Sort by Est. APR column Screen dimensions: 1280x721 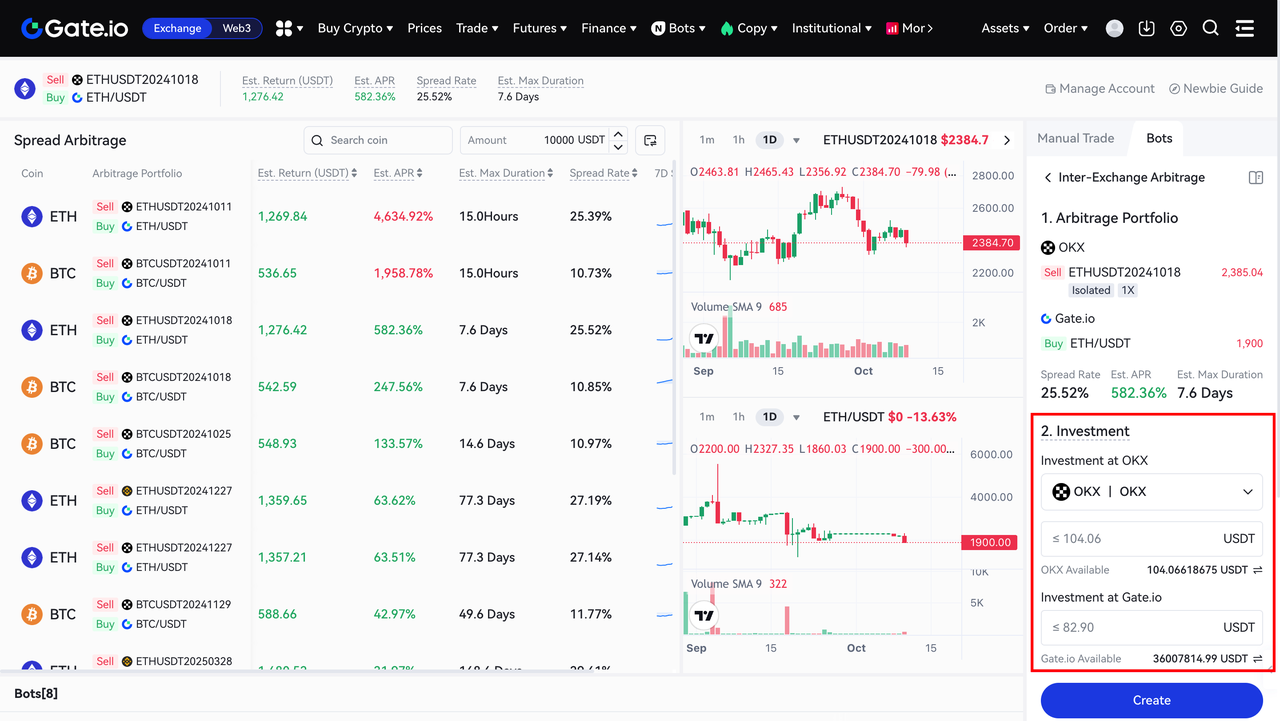[397, 173]
